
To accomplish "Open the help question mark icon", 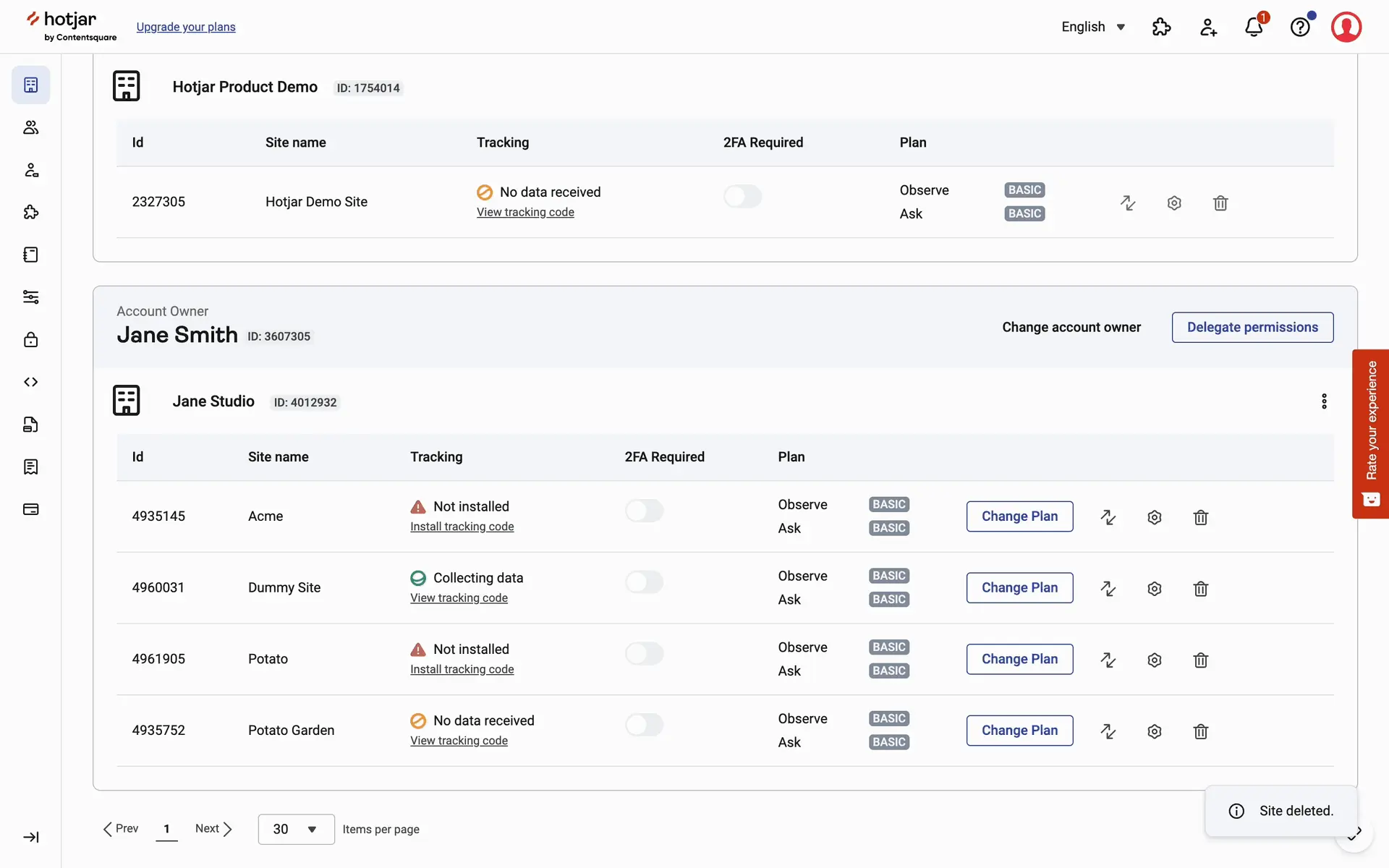I will (1300, 27).
